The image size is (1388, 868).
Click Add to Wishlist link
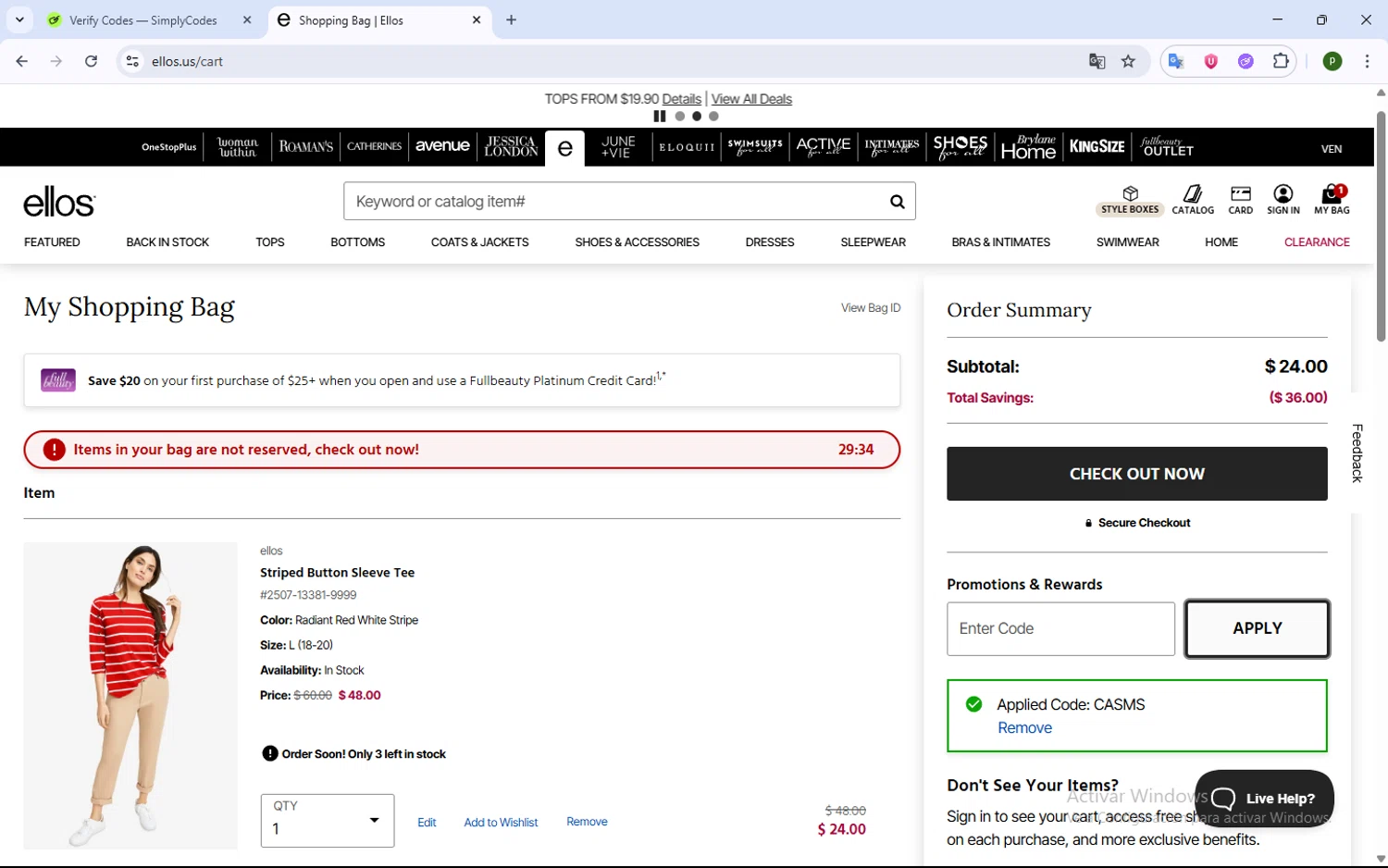pyautogui.click(x=501, y=823)
